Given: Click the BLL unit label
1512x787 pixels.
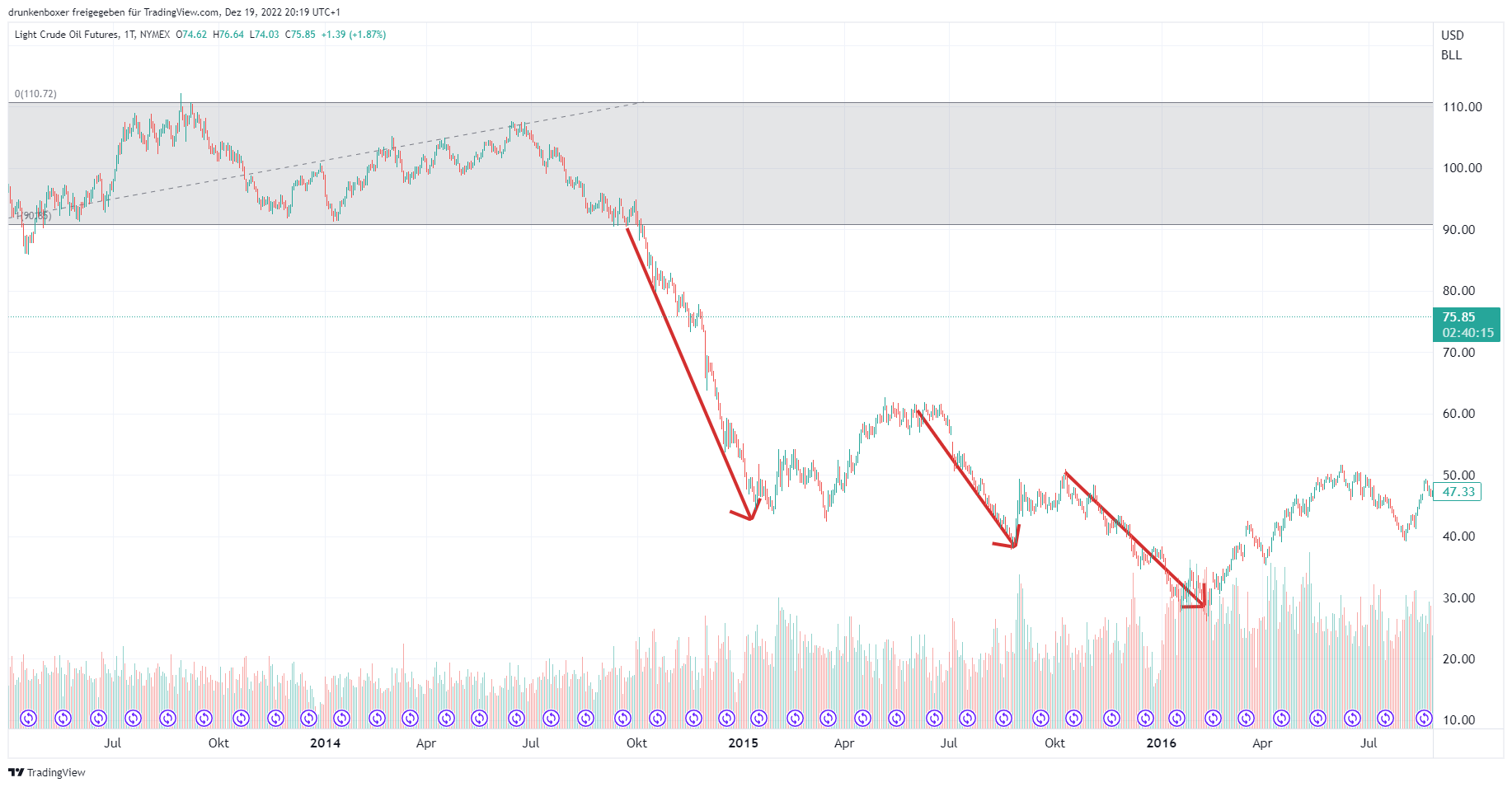Looking at the screenshot, I should pyautogui.click(x=1451, y=55).
